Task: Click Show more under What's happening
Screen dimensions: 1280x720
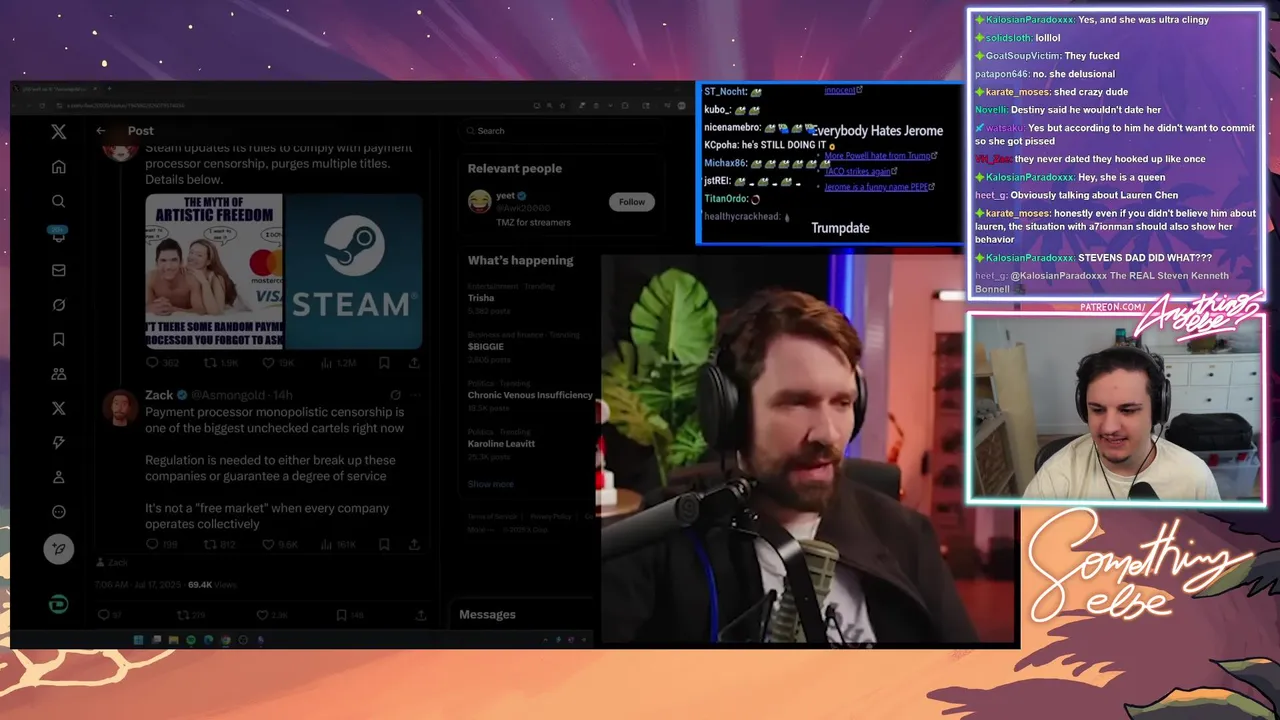Action: click(490, 484)
